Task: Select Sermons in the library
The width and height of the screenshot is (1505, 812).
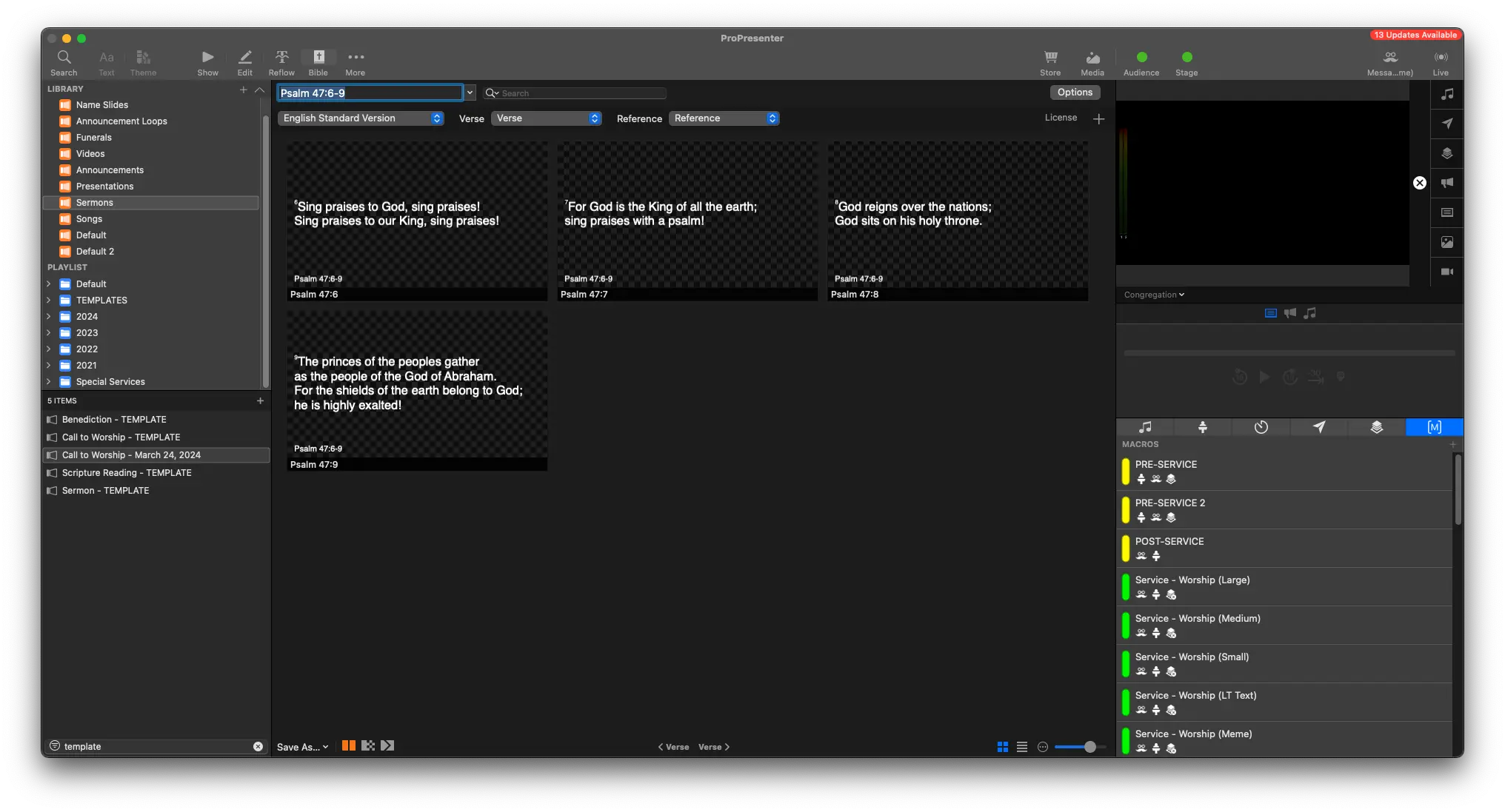Action: click(95, 203)
